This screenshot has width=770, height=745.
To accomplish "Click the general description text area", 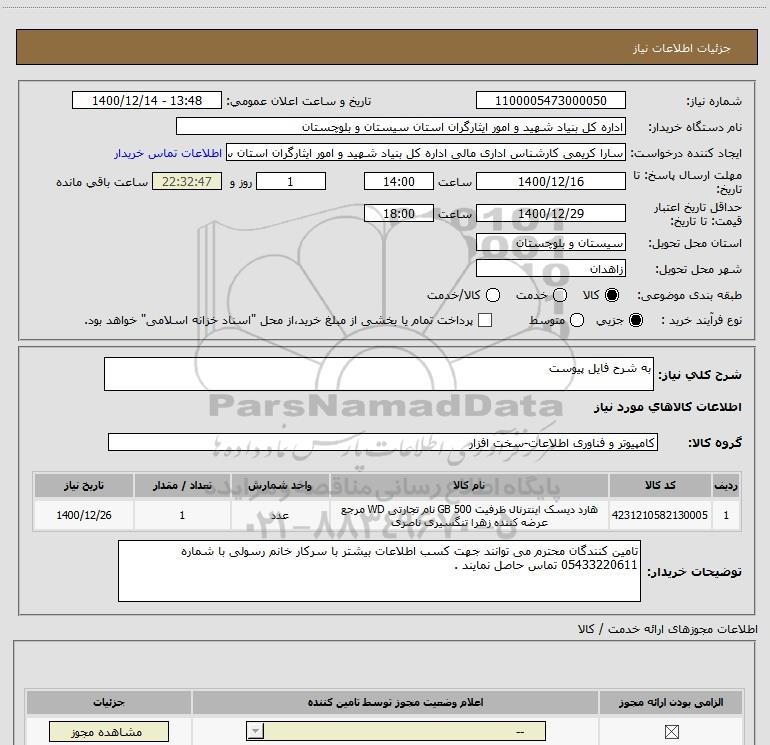I will click(379, 374).
